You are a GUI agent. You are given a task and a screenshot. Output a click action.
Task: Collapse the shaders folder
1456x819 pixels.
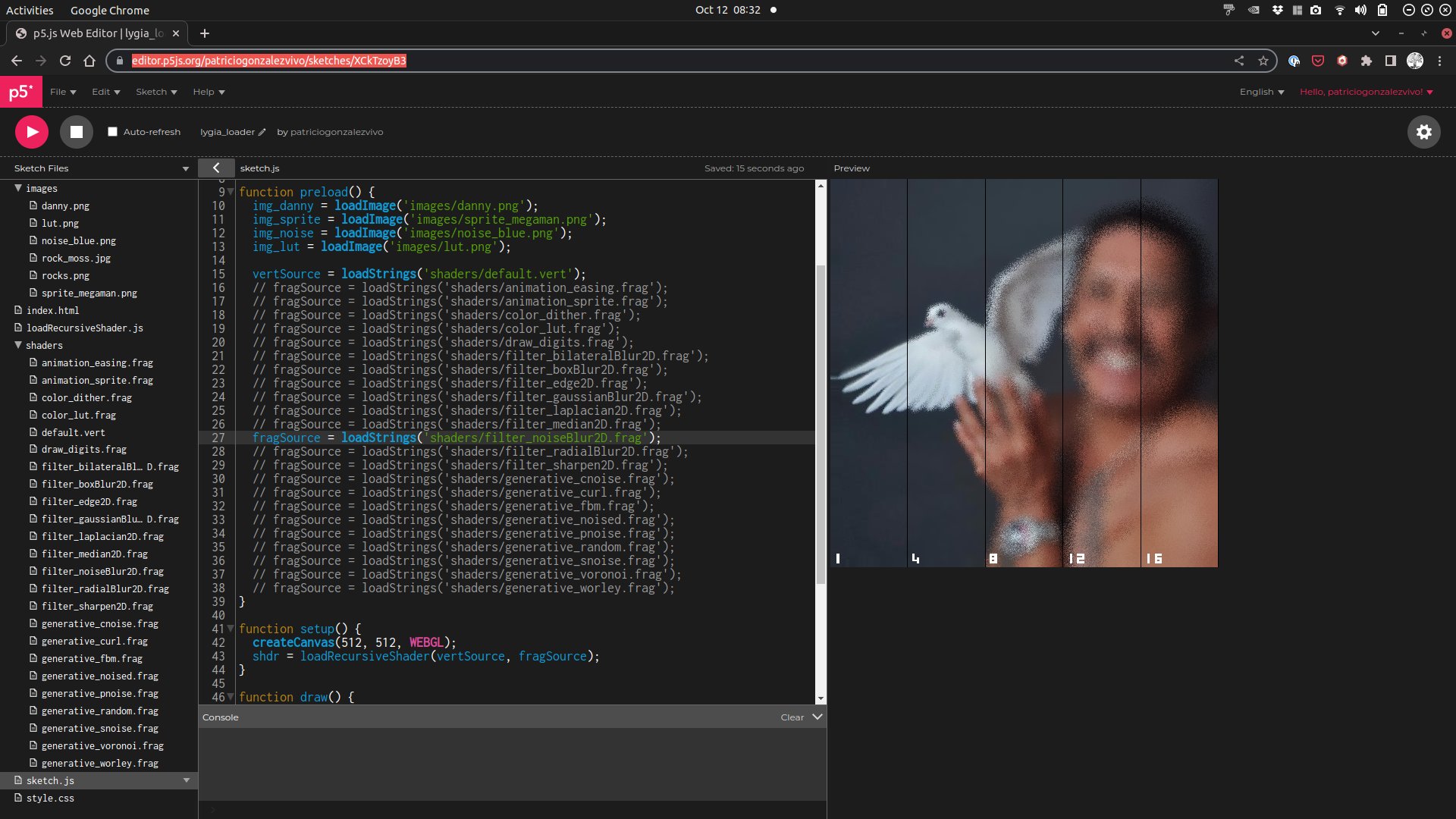click(x=18, y=345)
